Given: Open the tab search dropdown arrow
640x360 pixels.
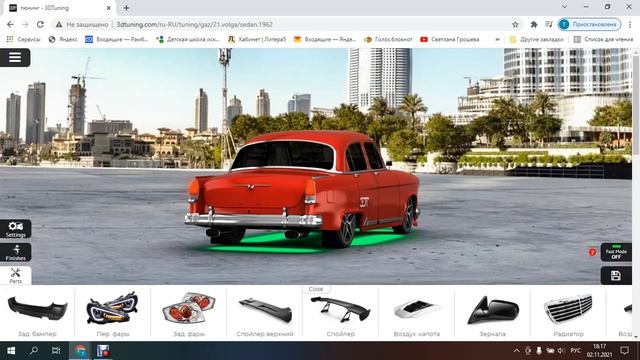Looking at the screenshot, I should pyautogui.click(x=564, y=7).
